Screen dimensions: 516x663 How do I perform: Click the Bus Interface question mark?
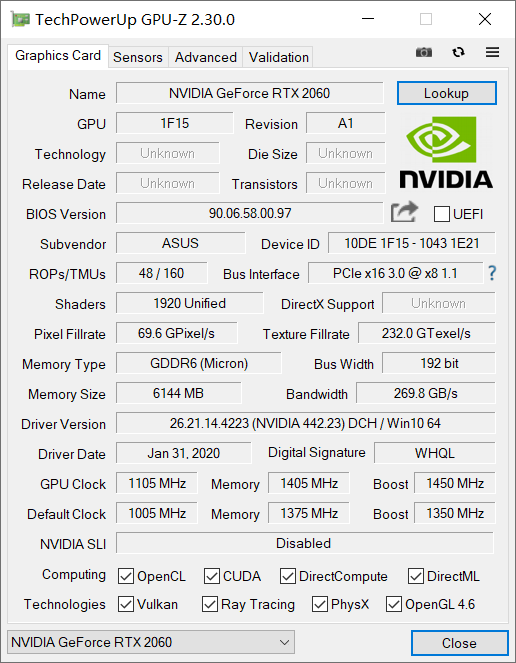tap(492, 273)
